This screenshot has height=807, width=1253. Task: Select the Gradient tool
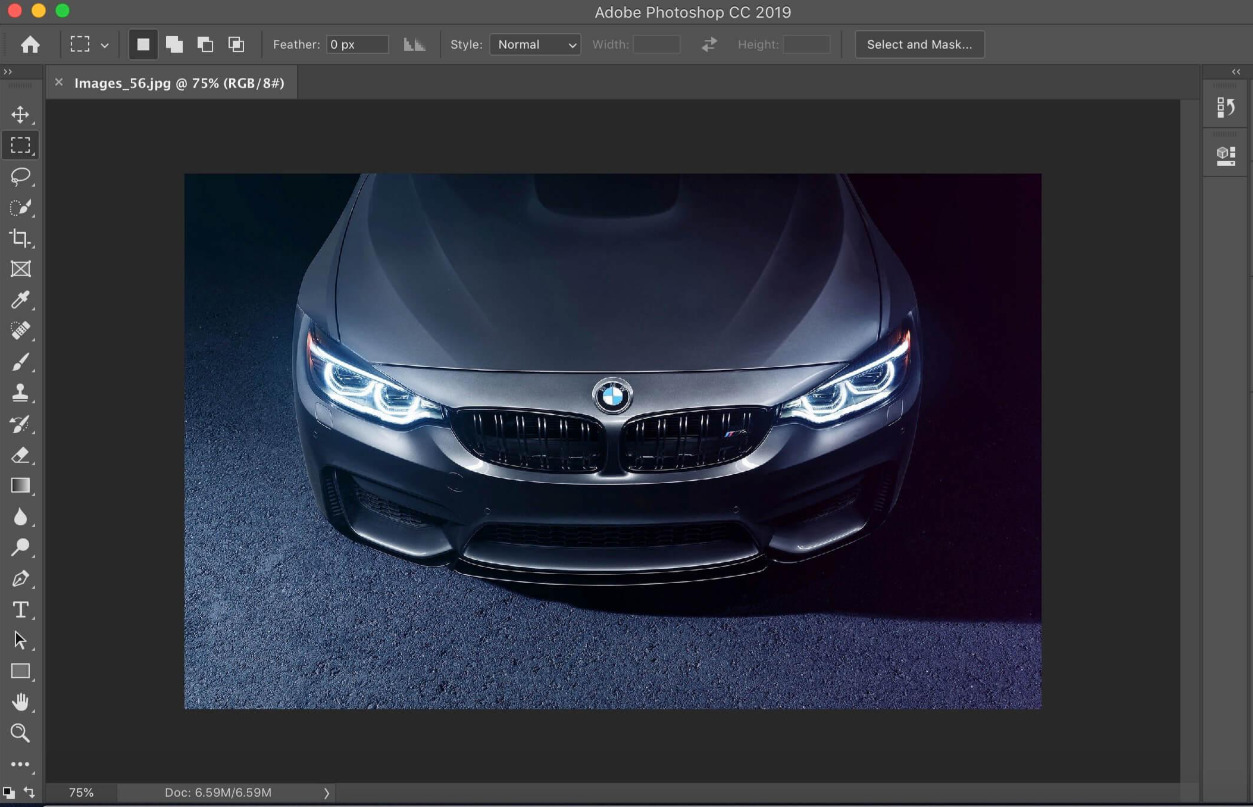20,486
